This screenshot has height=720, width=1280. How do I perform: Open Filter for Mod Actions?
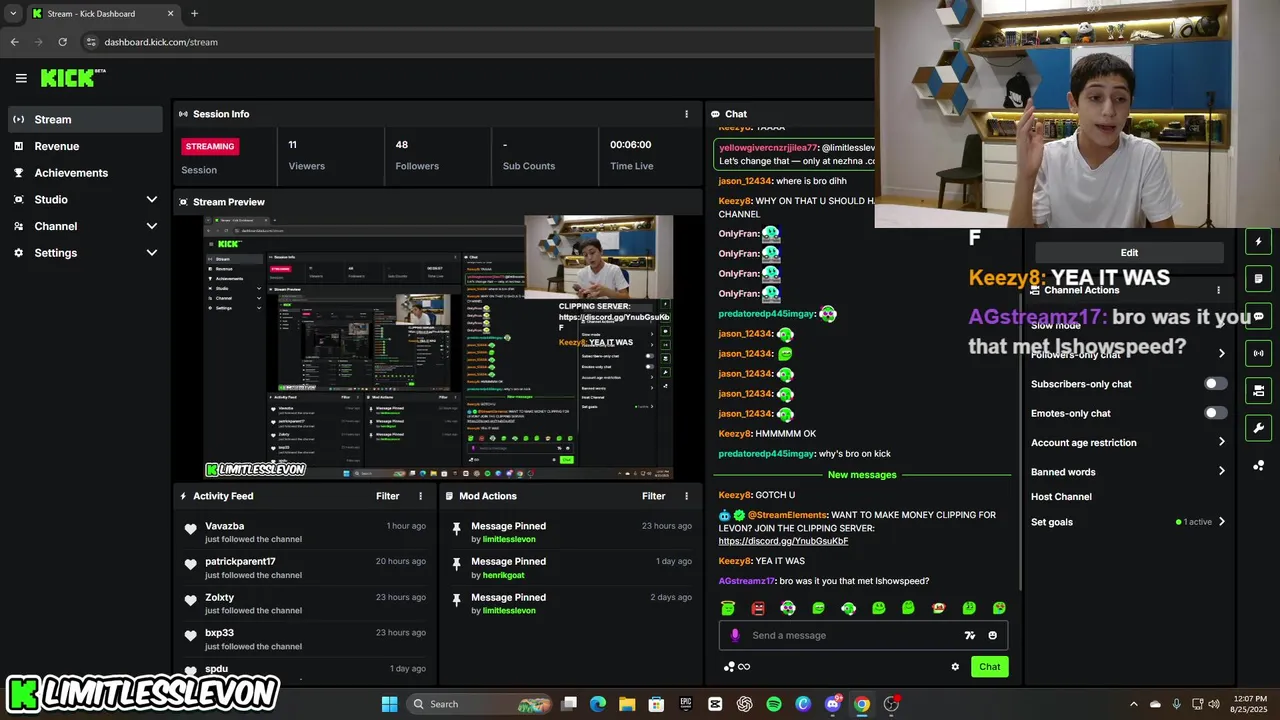pos(654,496)
